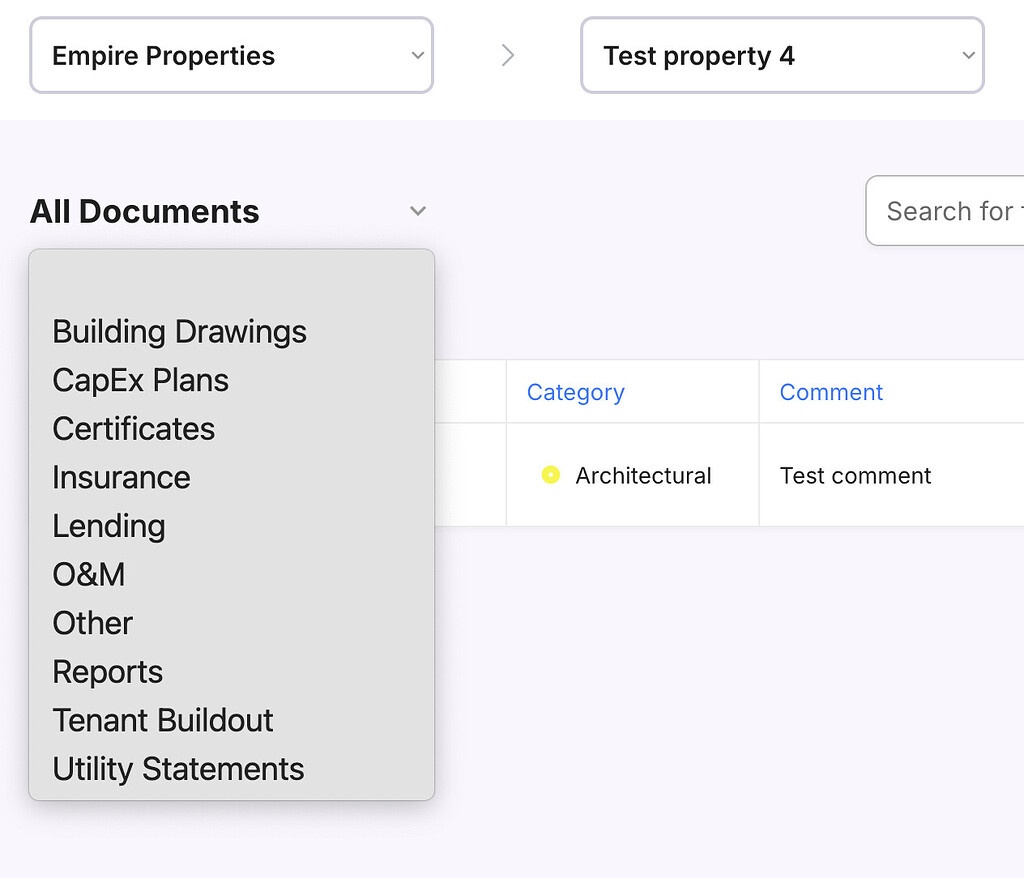The height and width of the screenshot is (878, 1024).
Task: Choose Certificates from the dropdown menu
Action: point(133,428)
